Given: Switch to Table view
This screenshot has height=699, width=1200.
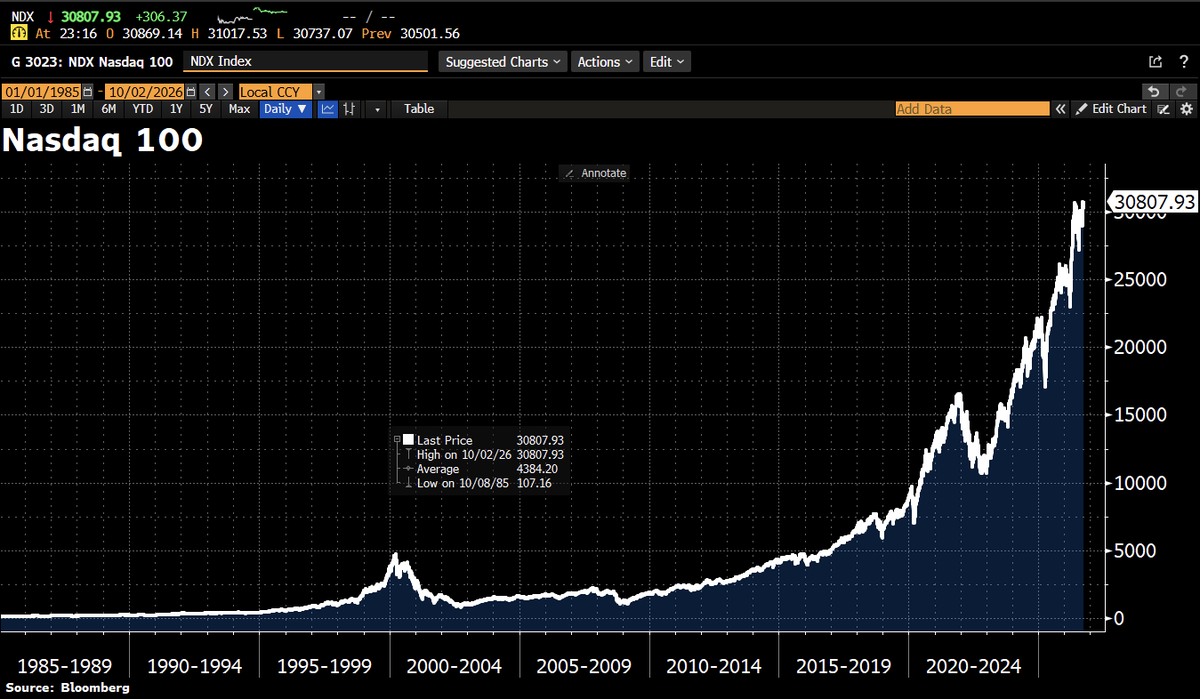Looking at the screenshot, I should click(419, 109).
